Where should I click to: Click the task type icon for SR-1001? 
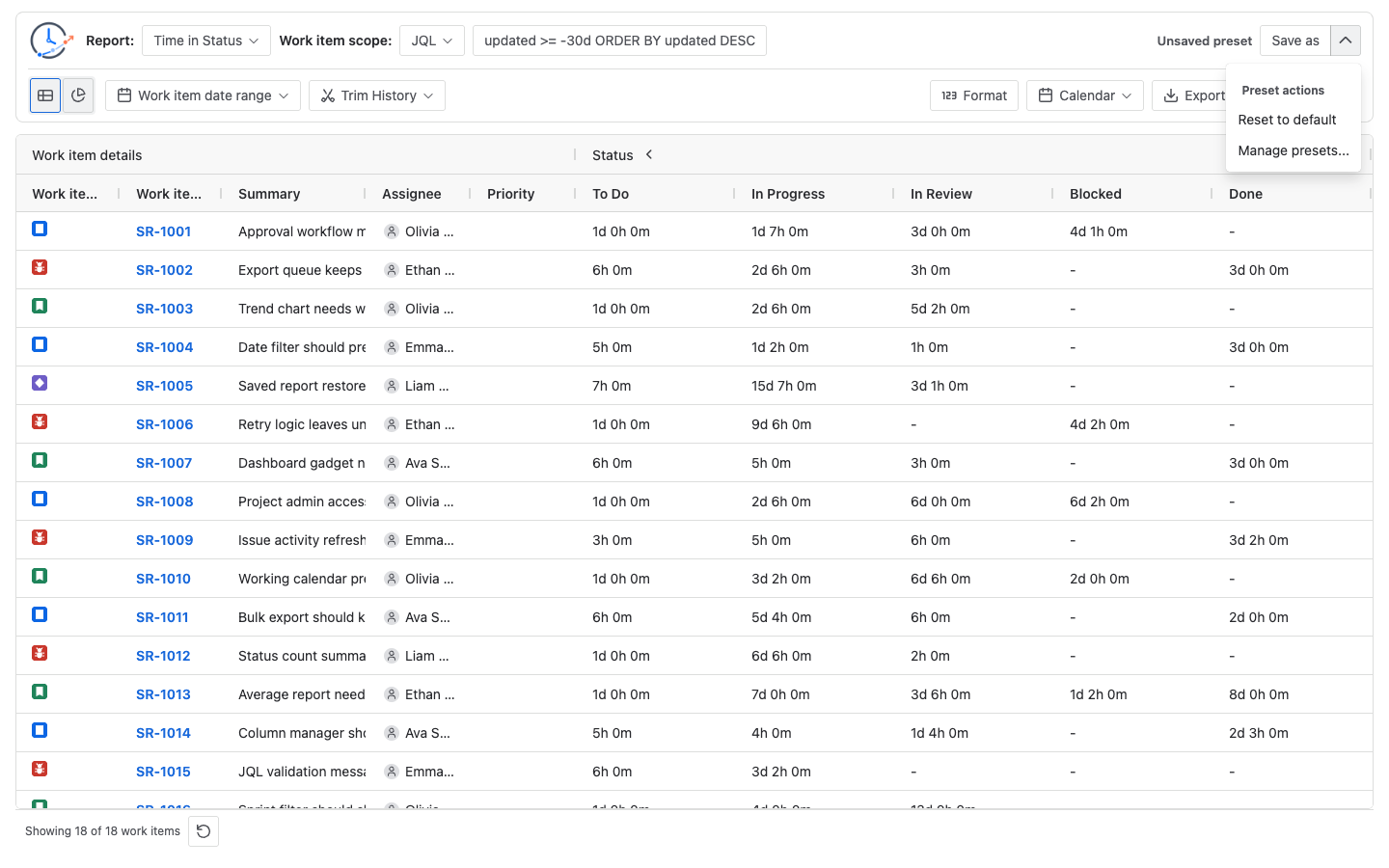[40, 229]
